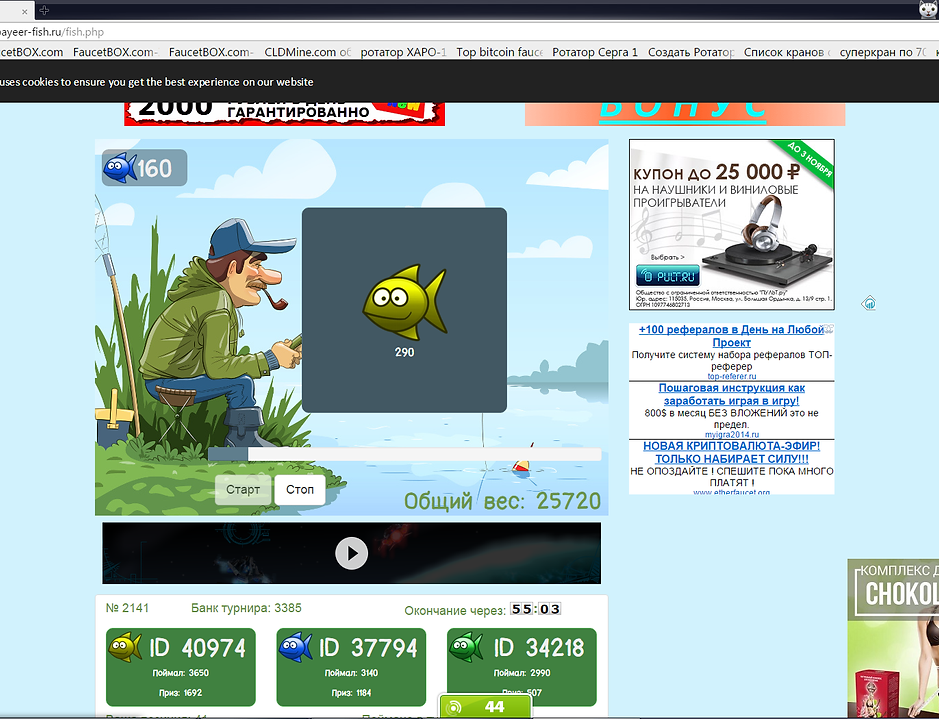Viewport: 939px width, 719px height.
Task: Open the Пошаговая инструкция ad link
Action: [x=732, y=395]
